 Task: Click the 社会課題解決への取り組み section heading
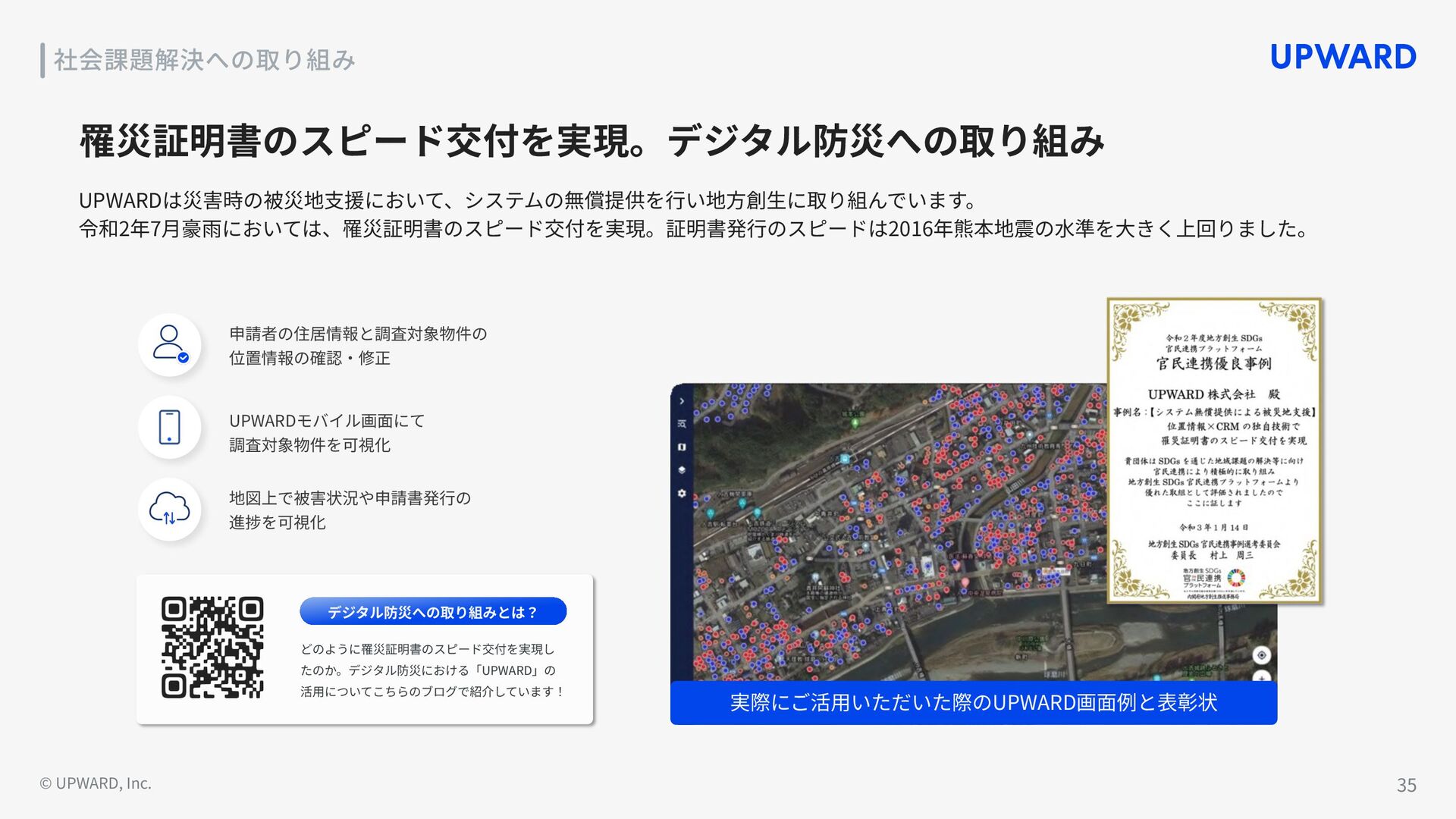coord(204,60)
